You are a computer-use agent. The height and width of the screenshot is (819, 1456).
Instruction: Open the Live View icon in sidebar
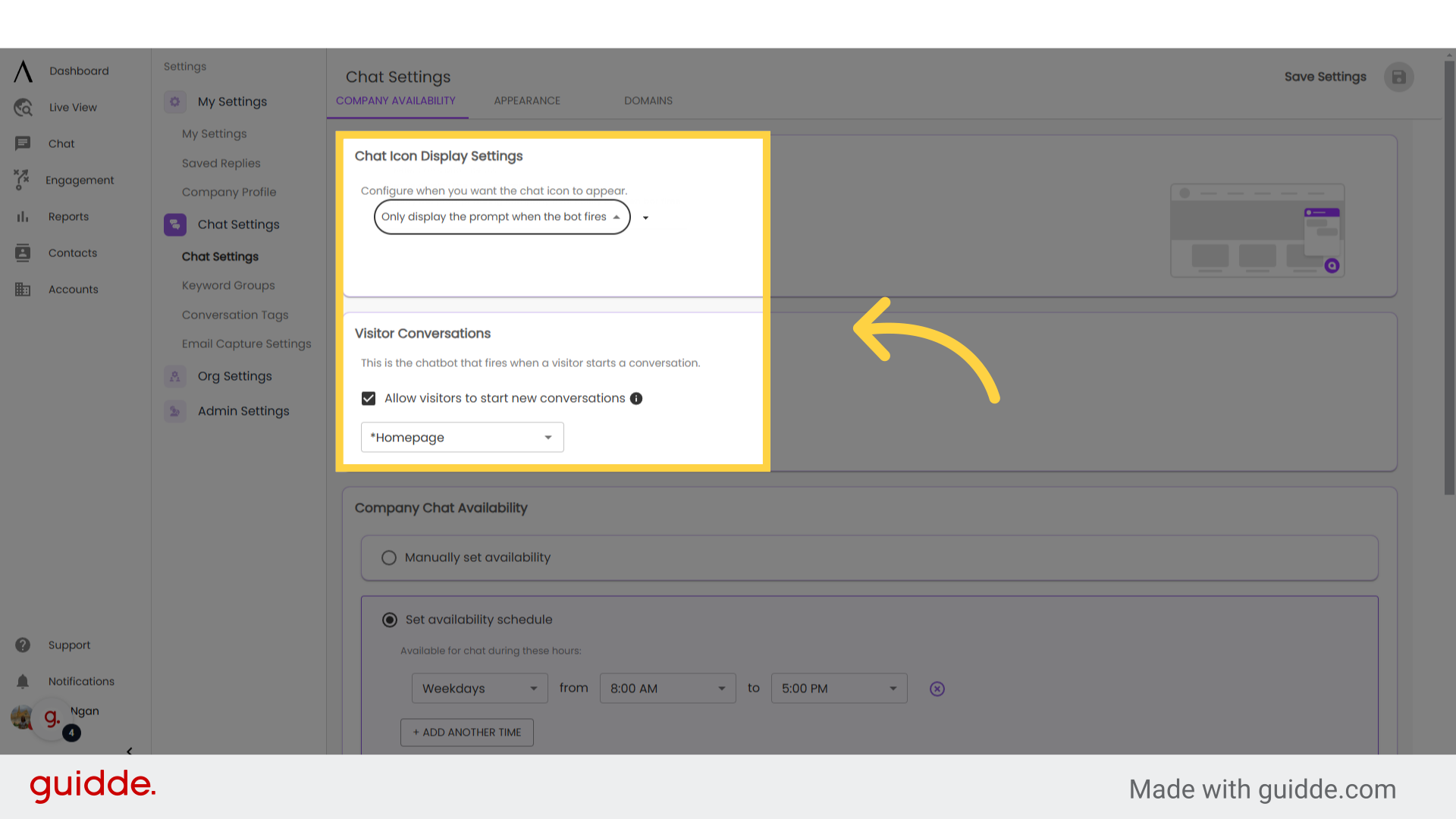tap(23, 108)
